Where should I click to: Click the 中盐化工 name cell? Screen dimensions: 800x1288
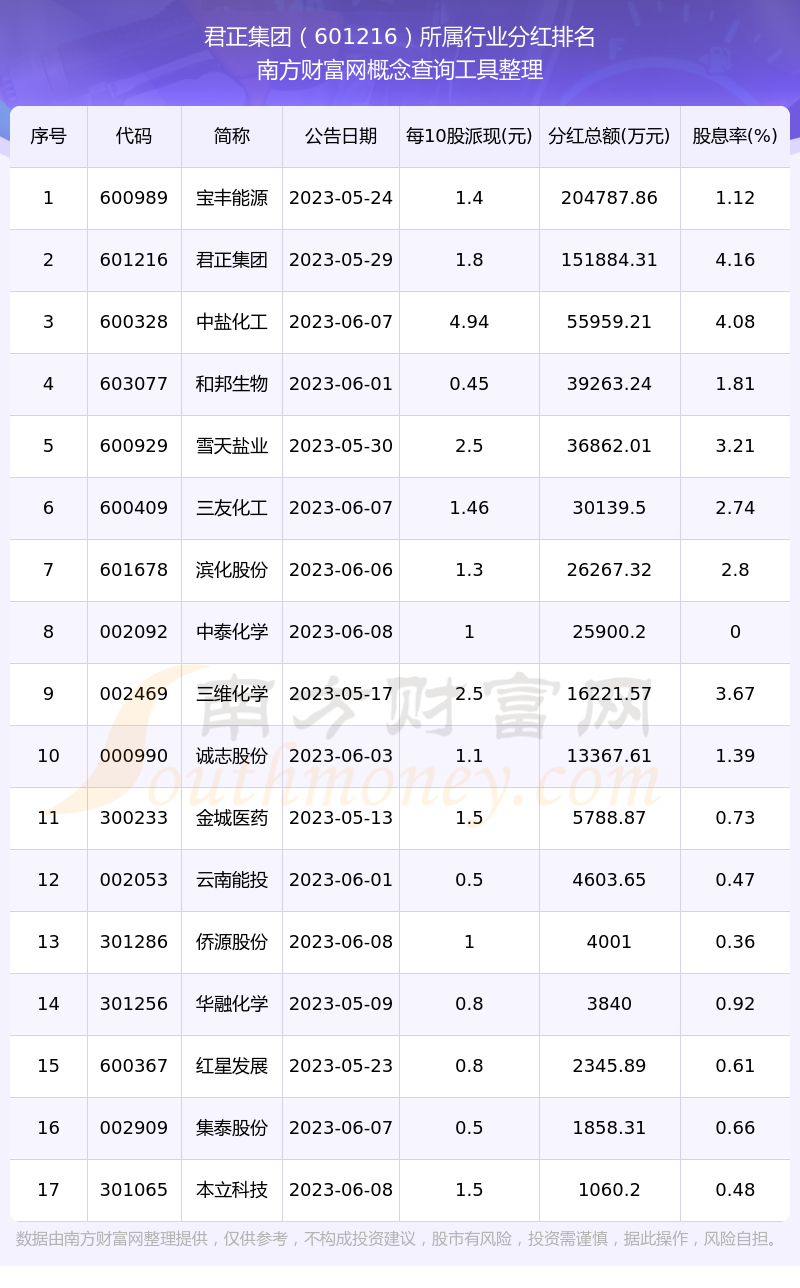(232, 322)
